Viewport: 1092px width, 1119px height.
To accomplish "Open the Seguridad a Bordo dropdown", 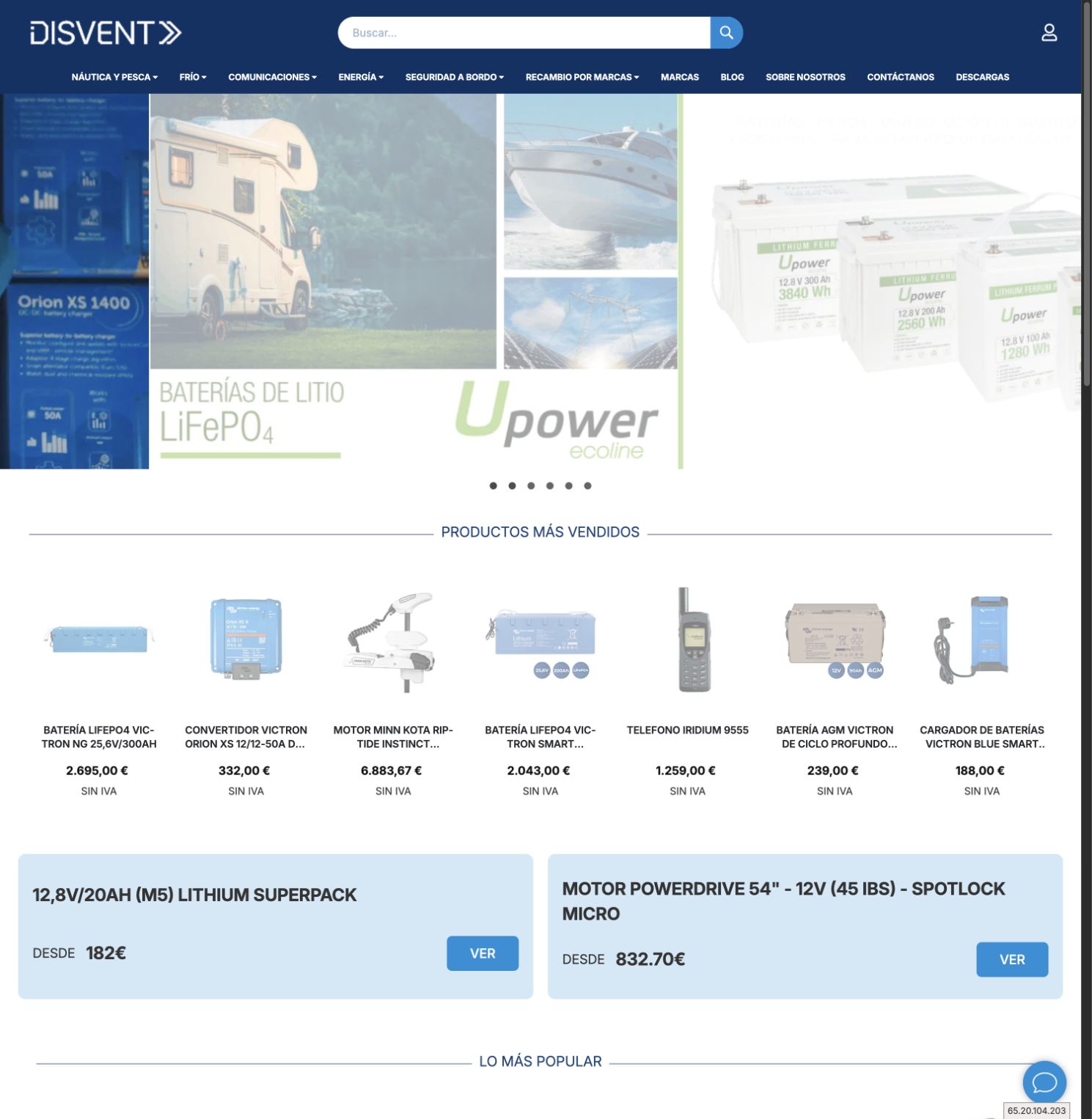I will (x=455, y=77).
